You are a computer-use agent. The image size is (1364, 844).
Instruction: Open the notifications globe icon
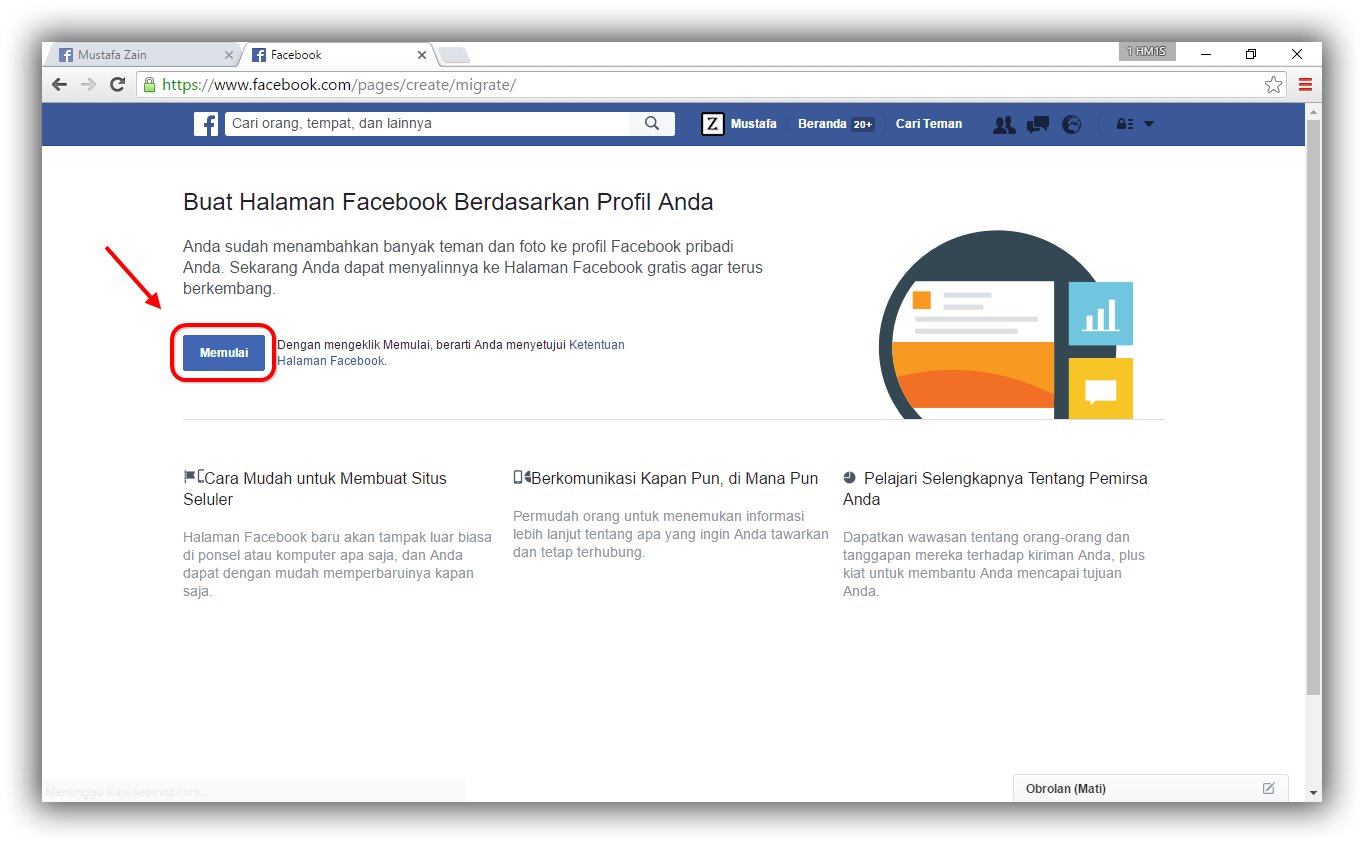[x=1071, y=124]
